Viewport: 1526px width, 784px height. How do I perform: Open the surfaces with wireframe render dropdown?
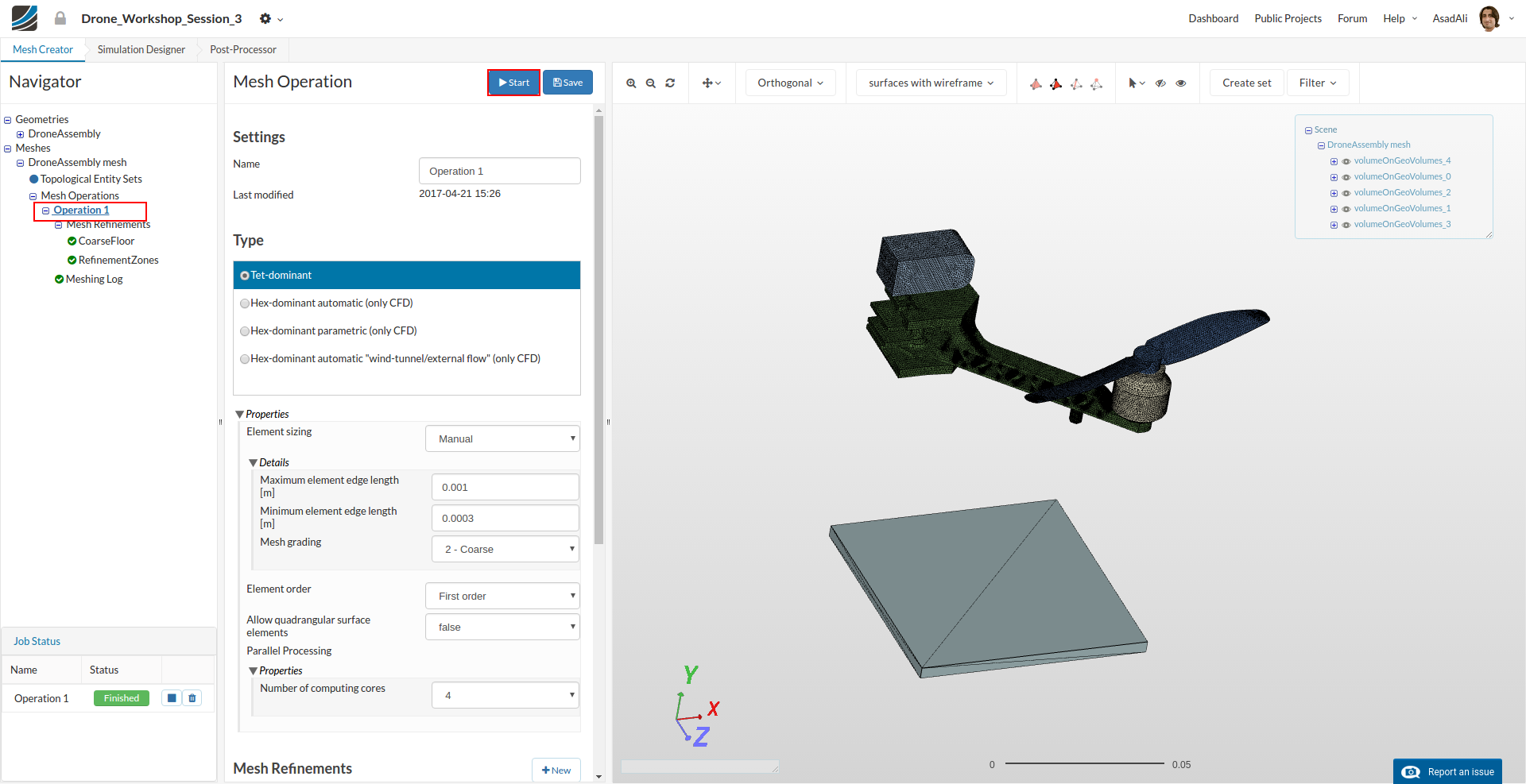coord(931,83)
